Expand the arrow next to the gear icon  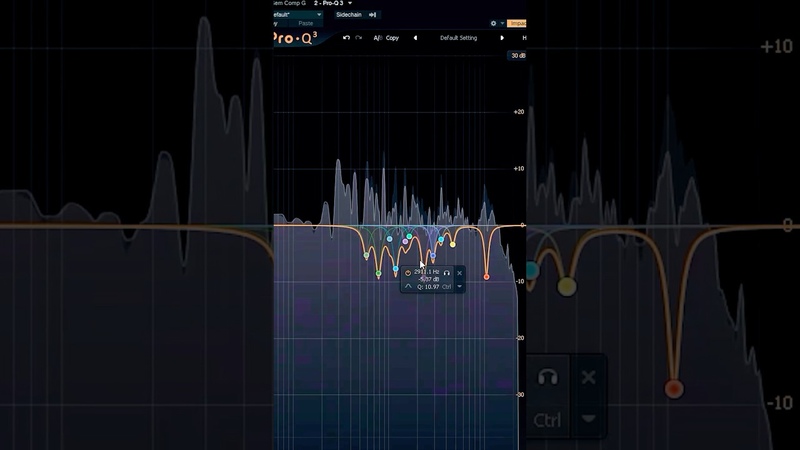pos(502,23)
